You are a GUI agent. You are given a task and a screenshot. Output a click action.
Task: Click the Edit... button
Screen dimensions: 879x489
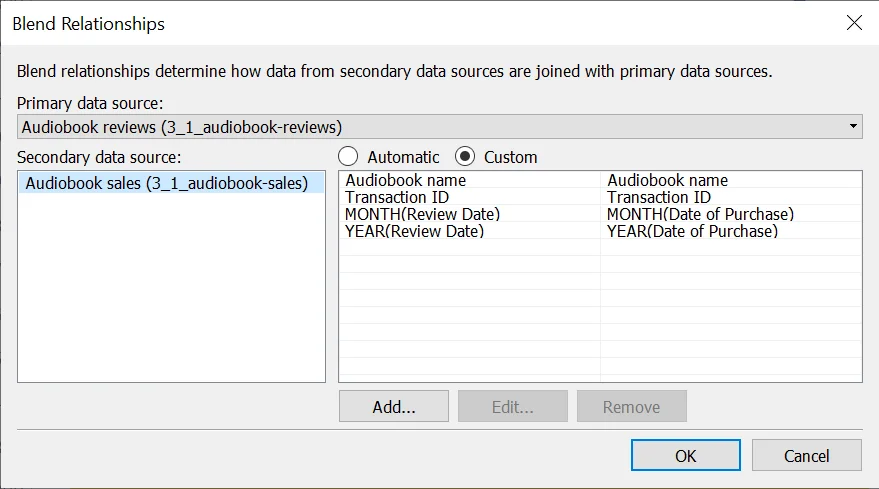click(x=512, y=407)
